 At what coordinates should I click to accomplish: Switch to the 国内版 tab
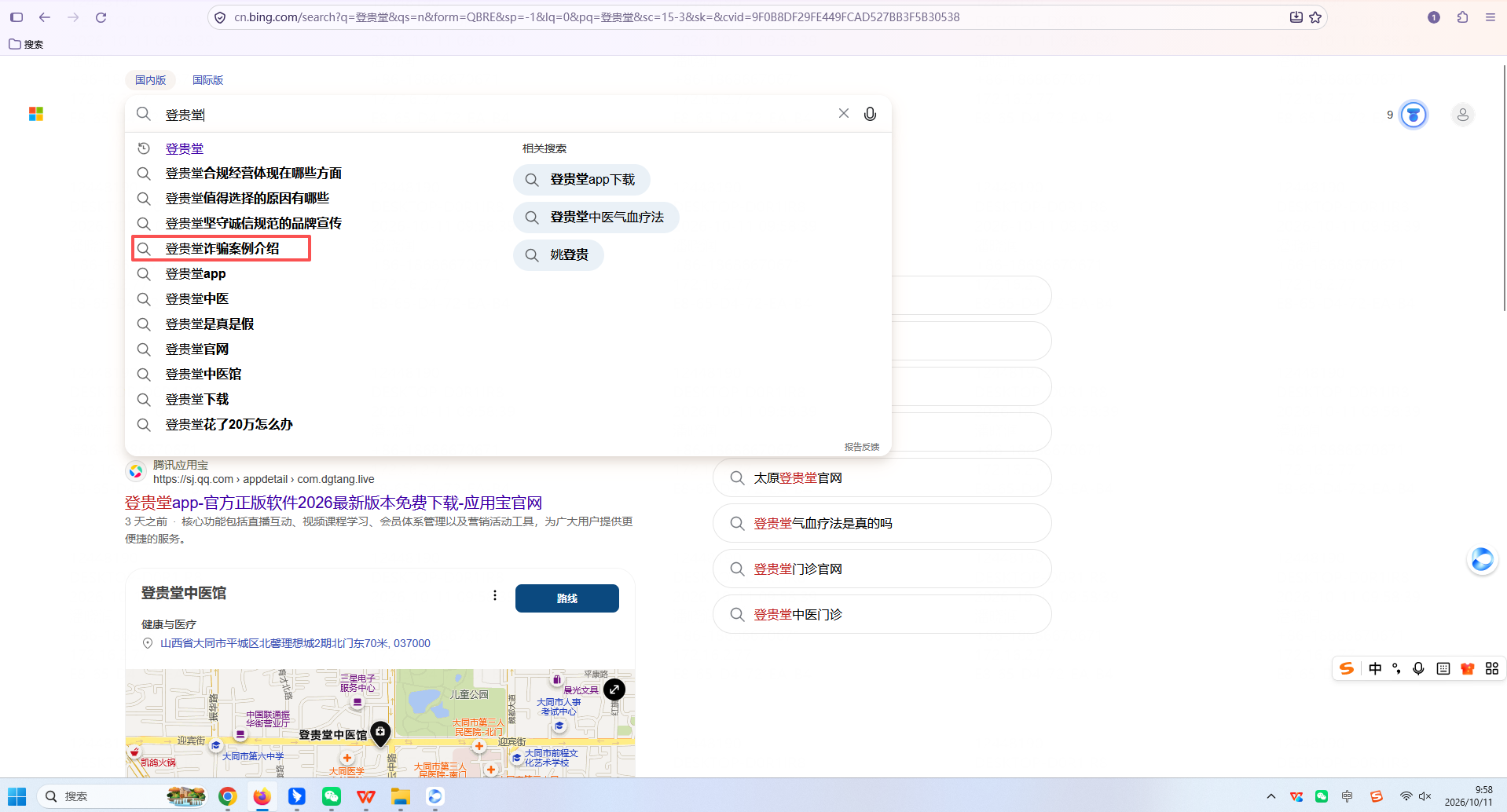pyautogui.click(x=150, y=80)
